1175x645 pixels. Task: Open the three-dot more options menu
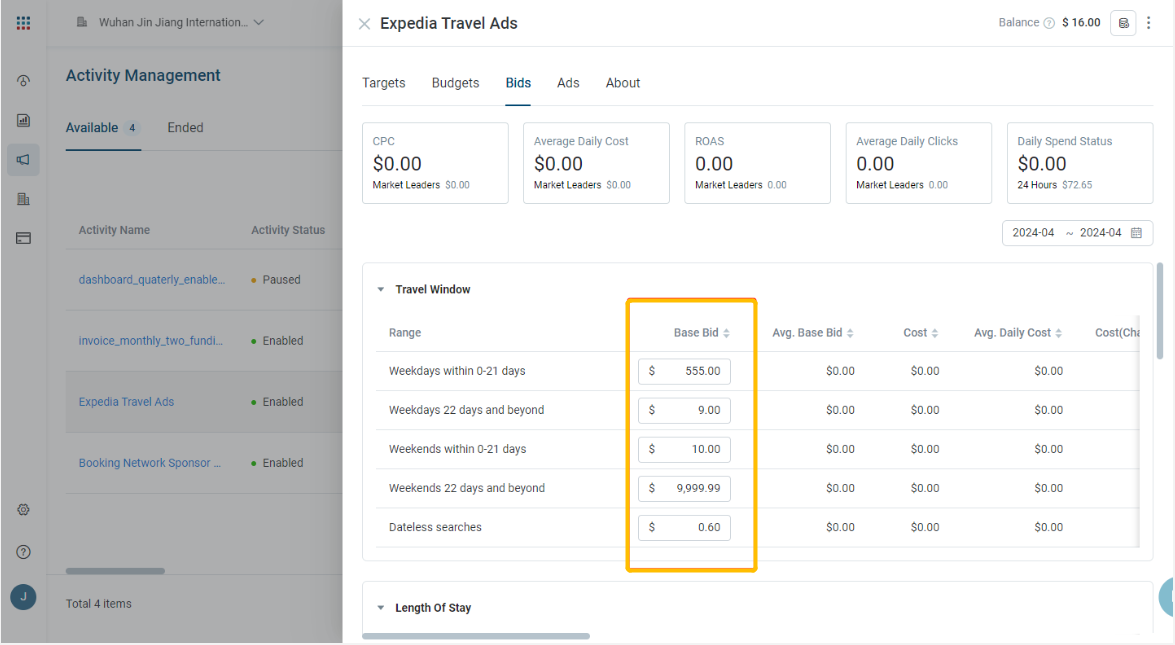point(1149,23)
